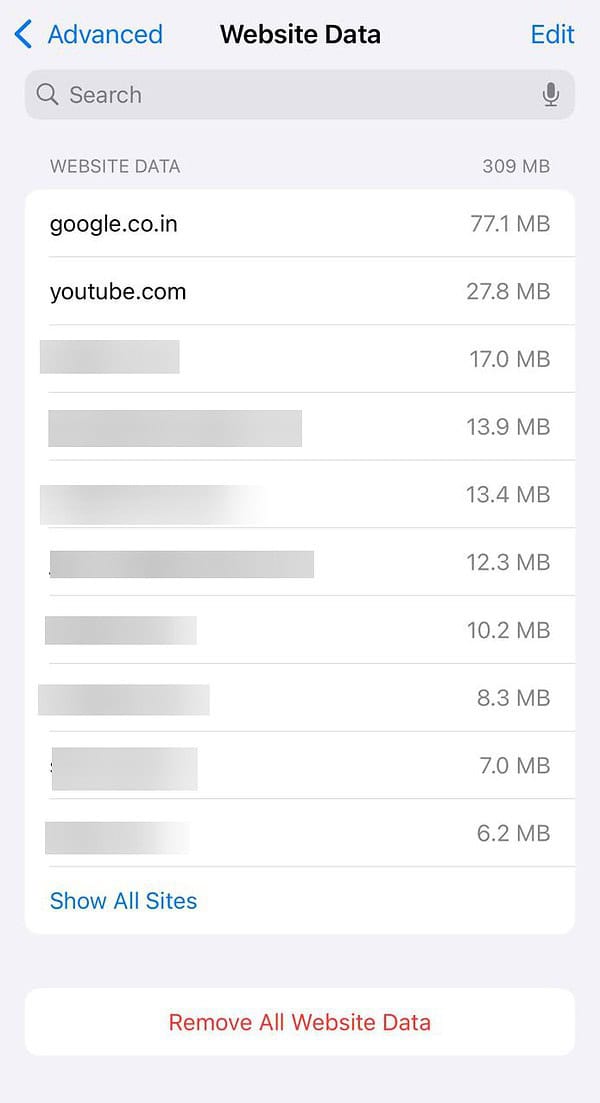Tap the back chevron icon beside Advanced
The height and width of the screenshot is (1103, 600).
pos(21,33)
